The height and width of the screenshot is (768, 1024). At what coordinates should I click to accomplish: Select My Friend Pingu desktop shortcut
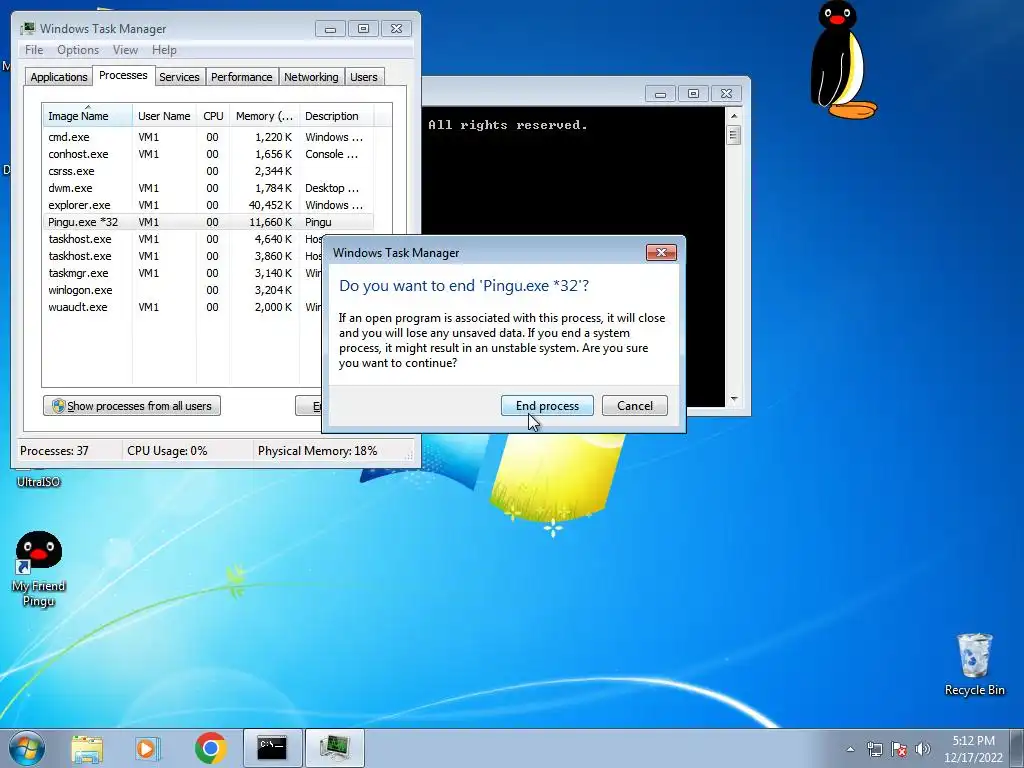[39, 569]
